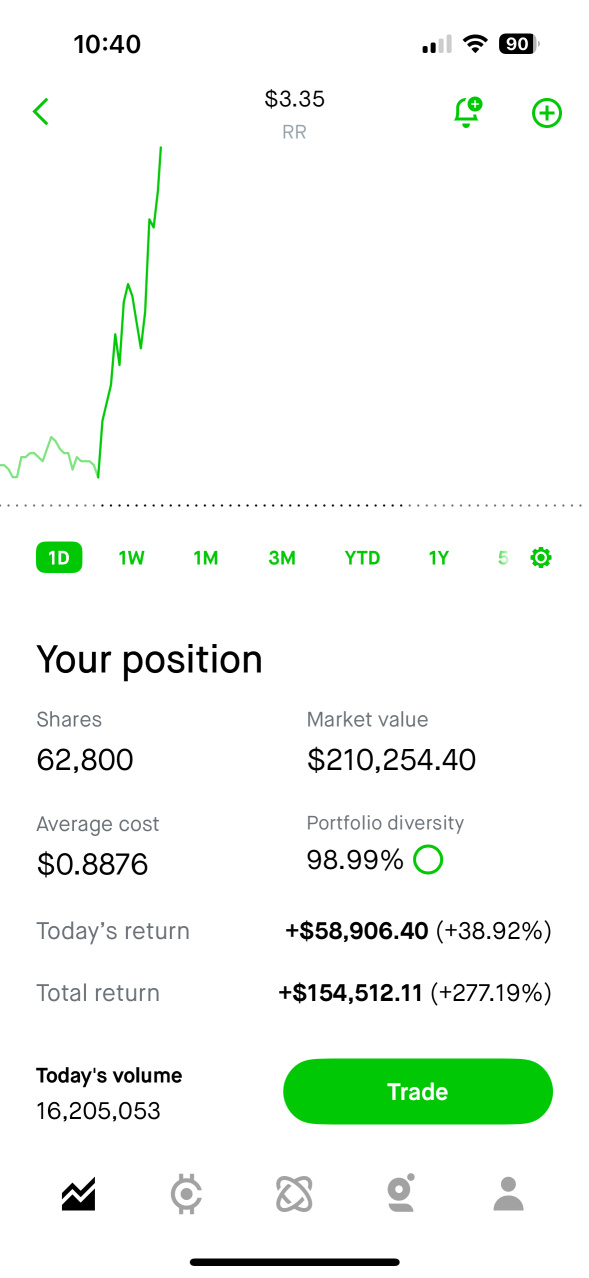This screenshot has width=589, height=1278.
Task: Open the account profile tab
Action: click(x=509, y=1193)
